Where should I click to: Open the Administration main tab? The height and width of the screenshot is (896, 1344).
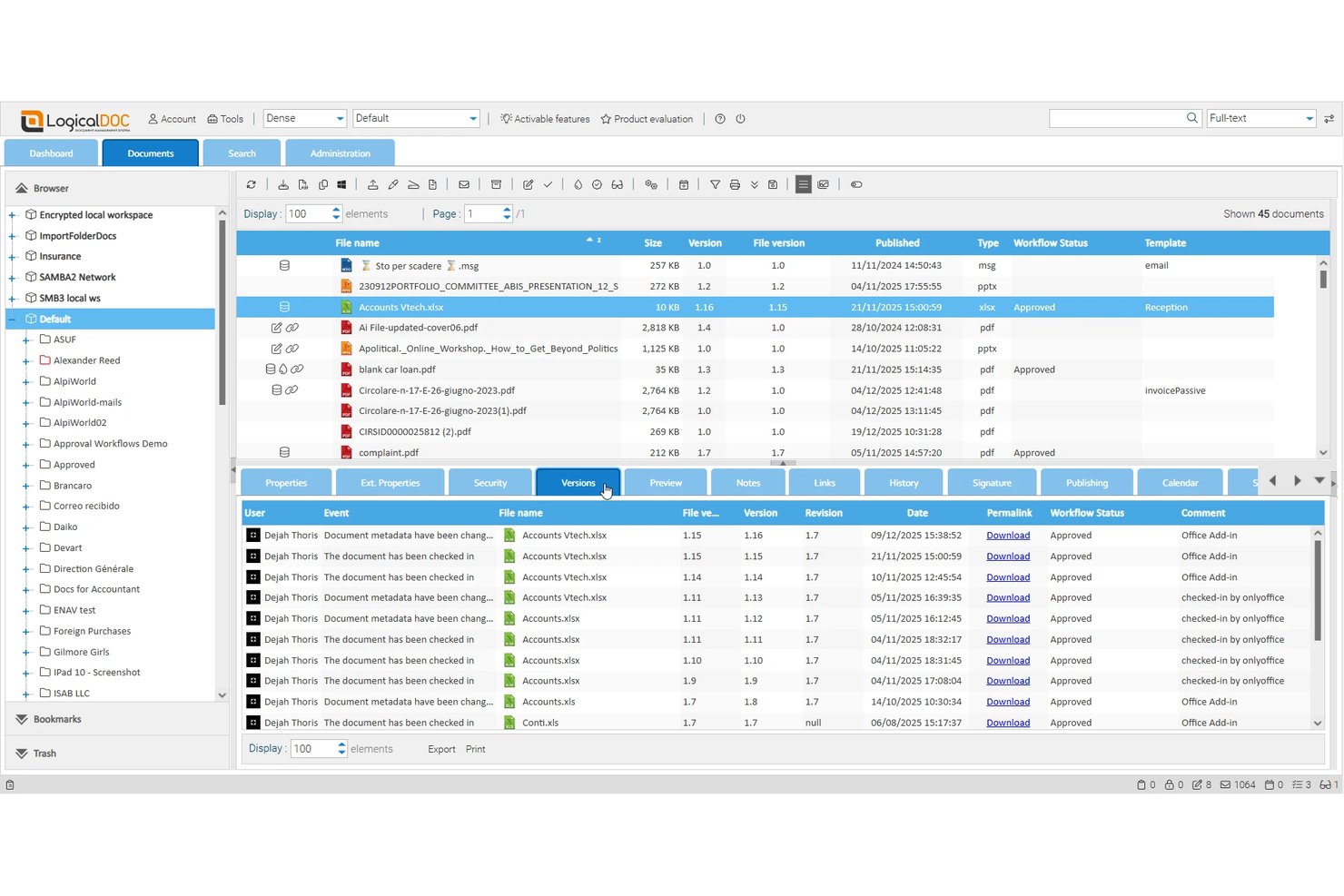coord(341,153)
